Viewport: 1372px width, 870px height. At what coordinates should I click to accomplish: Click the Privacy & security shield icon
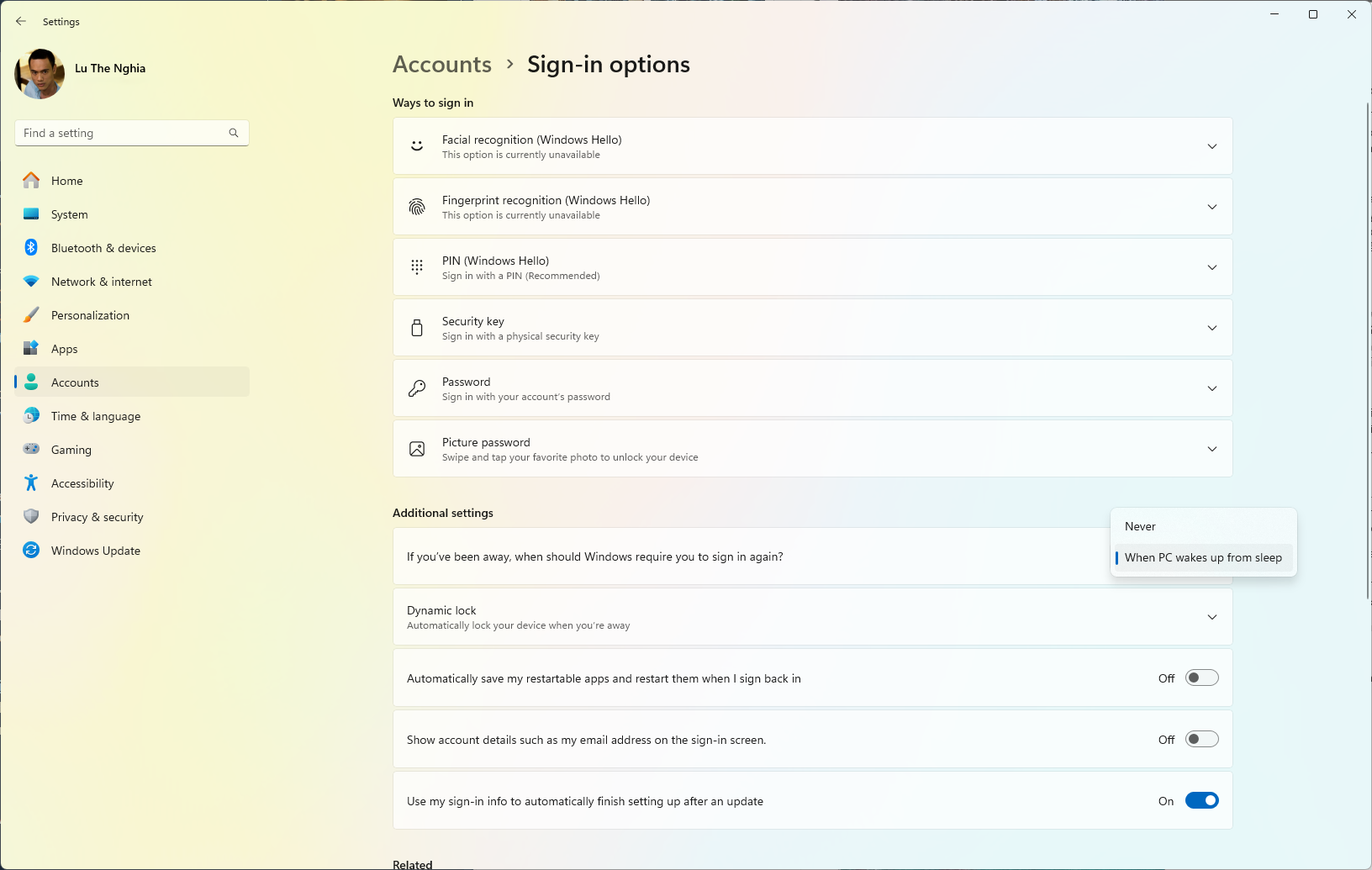pyautogui.click(x=31, y=516)
